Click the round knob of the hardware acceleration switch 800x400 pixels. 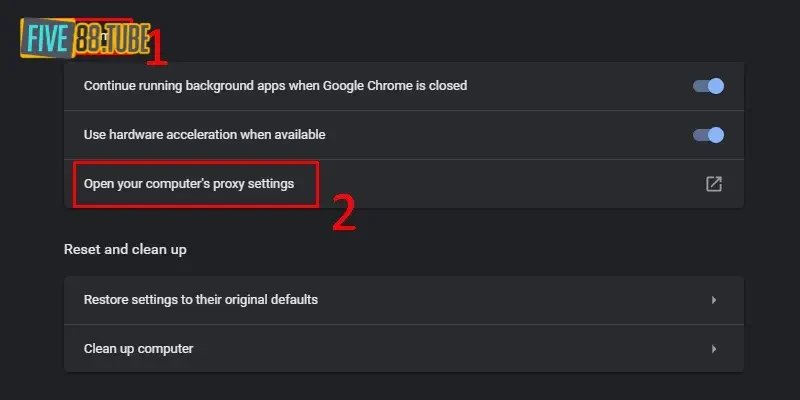716,135
